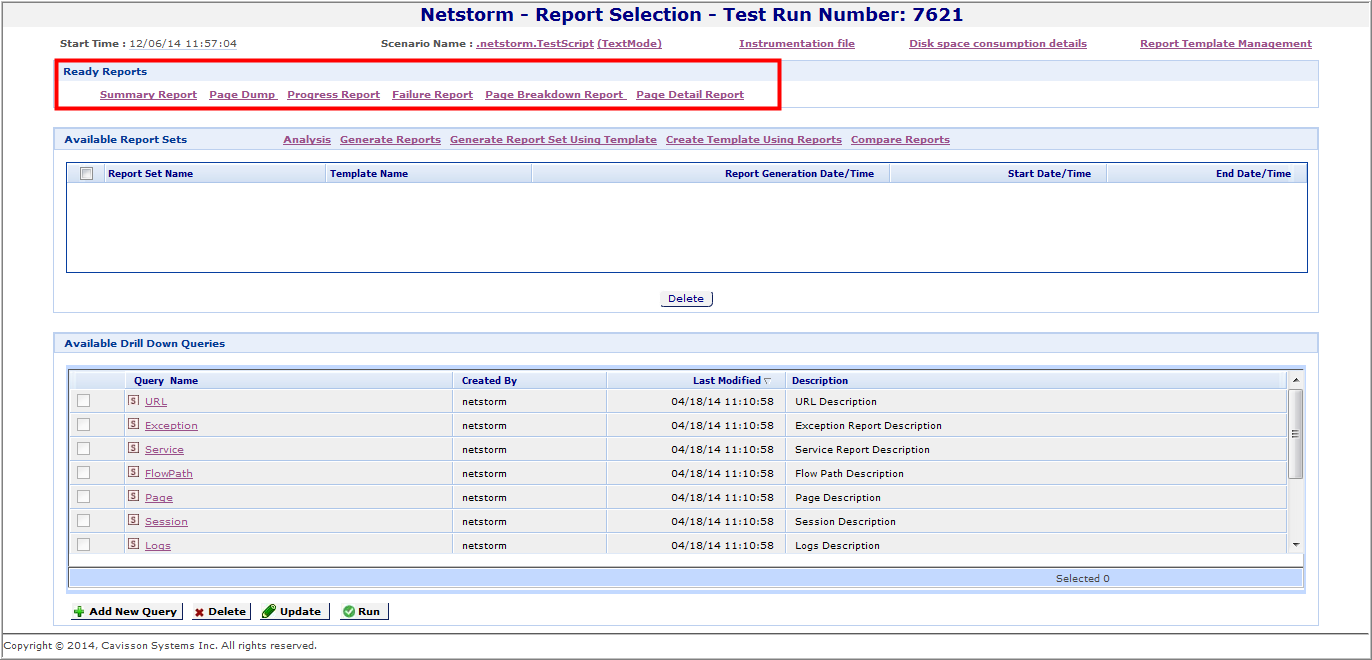Click Delete button beside Add New Query
Screen dimensions: 1372x660
click(x=220, y=611)
